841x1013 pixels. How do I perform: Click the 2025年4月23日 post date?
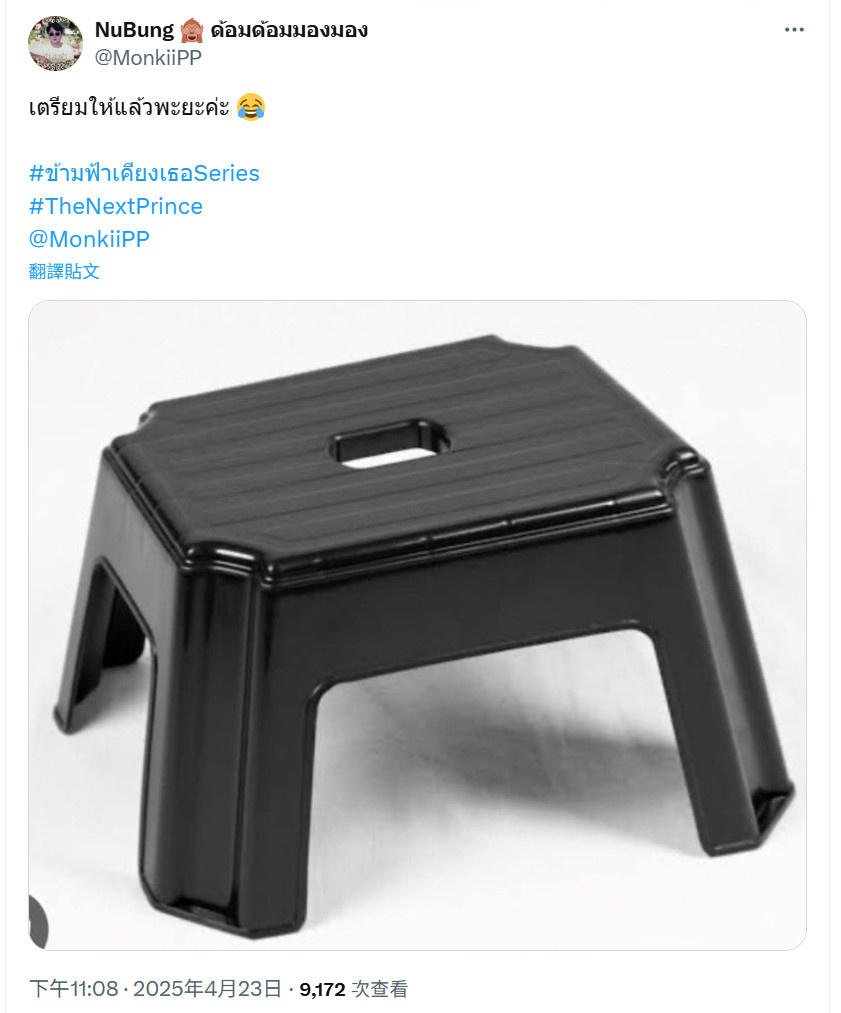[x=207, y=988]
